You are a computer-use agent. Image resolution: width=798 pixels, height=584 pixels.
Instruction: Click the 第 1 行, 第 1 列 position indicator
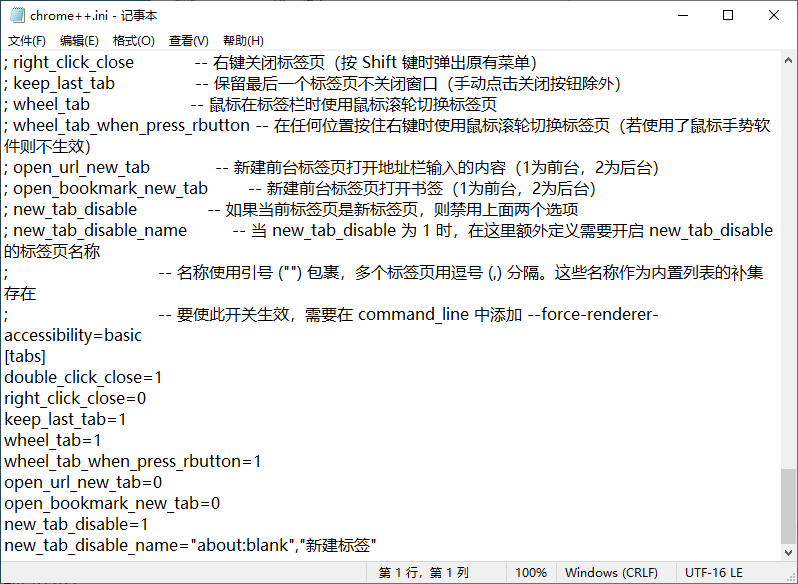[423, 573]
